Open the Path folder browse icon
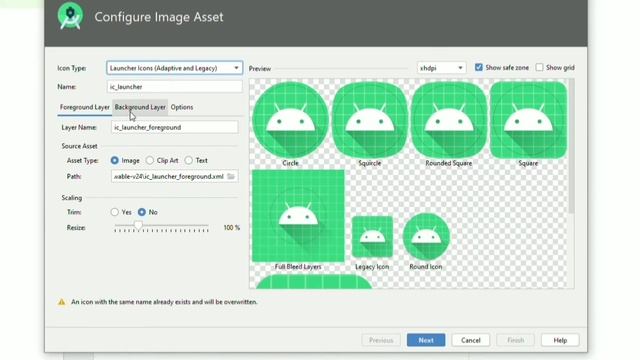 pyautogui.click(x=231, y=176)
